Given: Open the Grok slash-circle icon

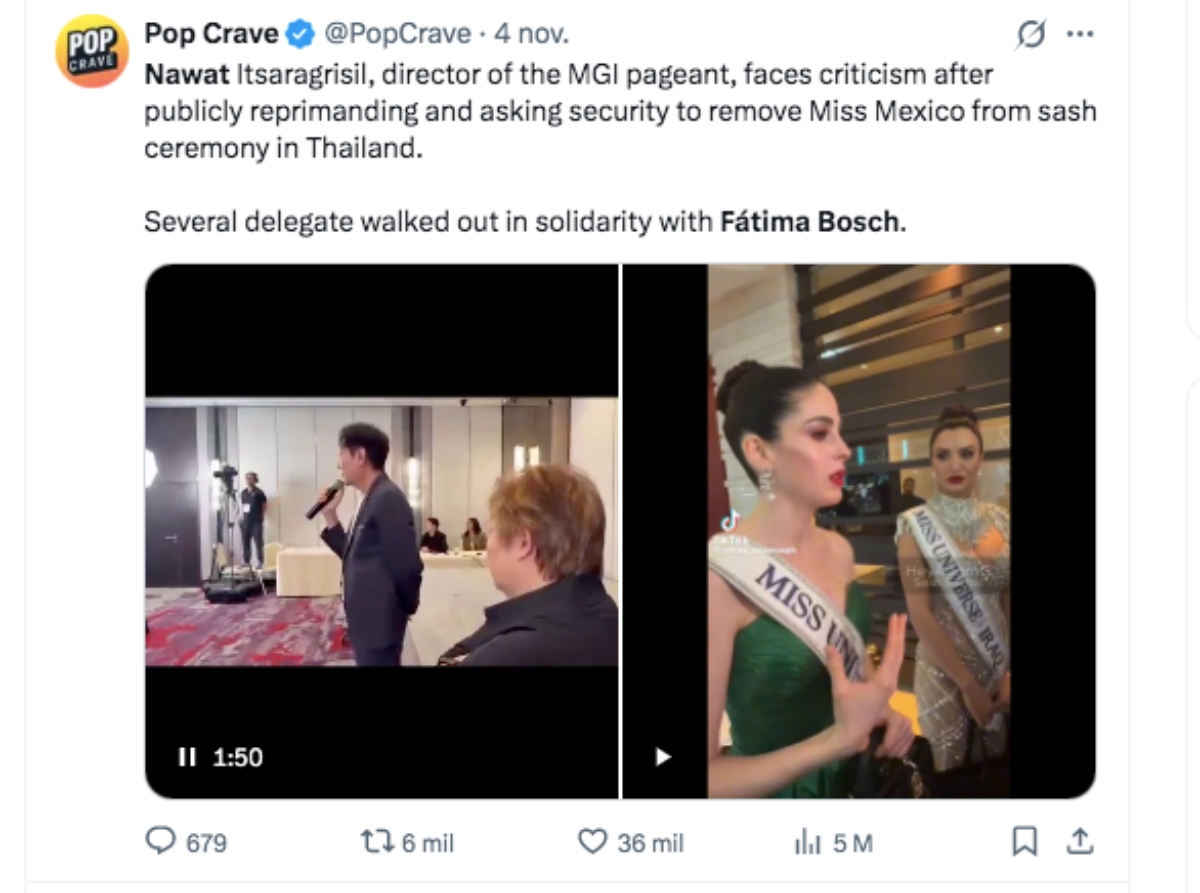Looking at the screenshot, I should (1028, 35).
